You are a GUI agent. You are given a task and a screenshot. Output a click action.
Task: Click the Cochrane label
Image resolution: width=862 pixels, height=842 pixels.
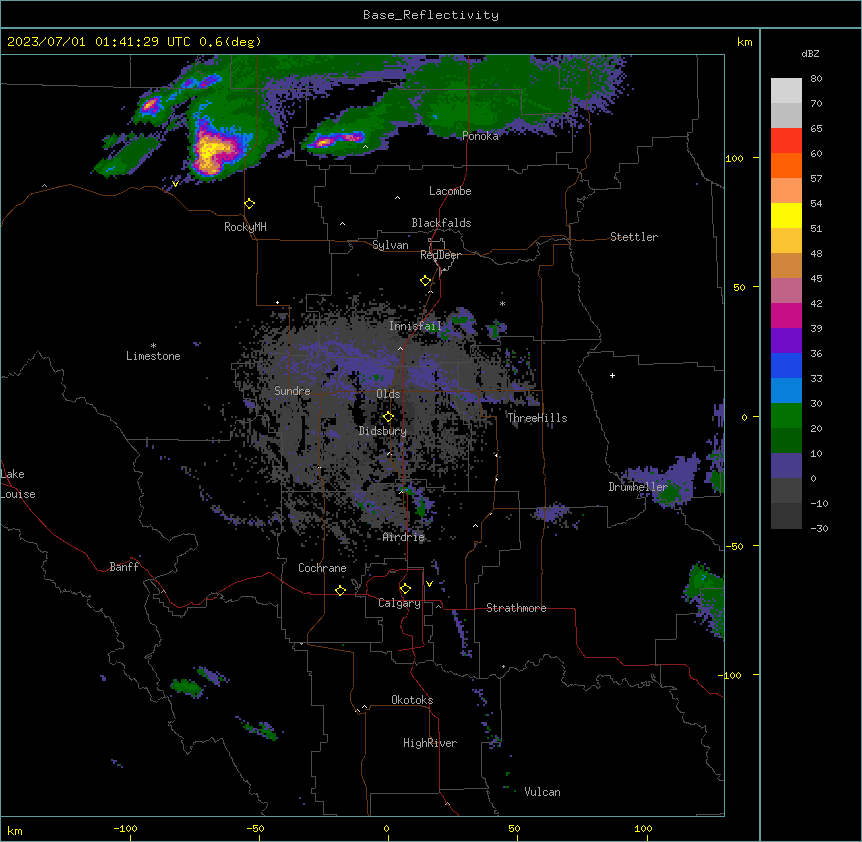[322, 568]
